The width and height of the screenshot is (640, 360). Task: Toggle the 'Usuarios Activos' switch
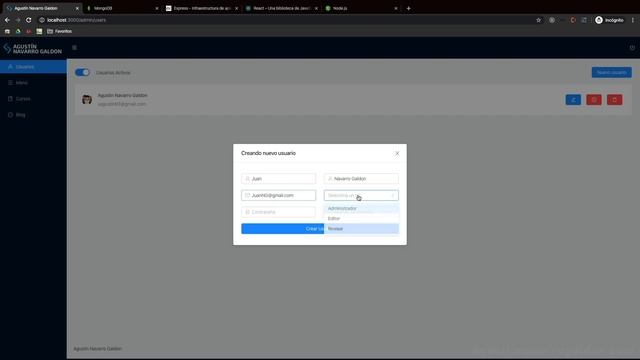[x=82, y=73]
